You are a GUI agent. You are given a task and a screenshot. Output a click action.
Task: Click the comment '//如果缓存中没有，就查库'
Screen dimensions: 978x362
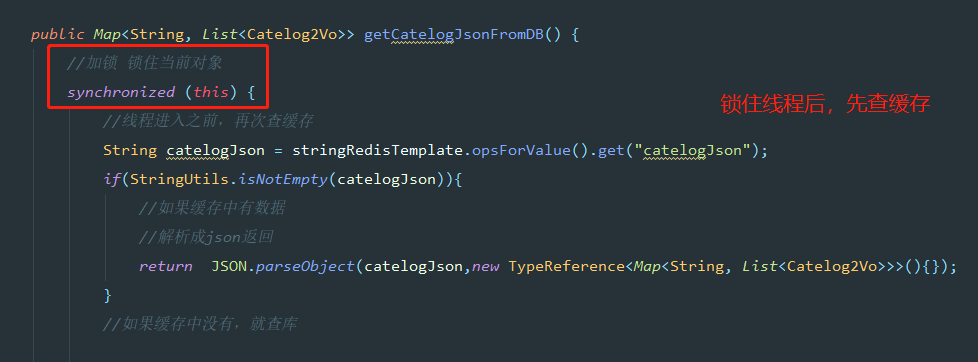click(200, 324)
